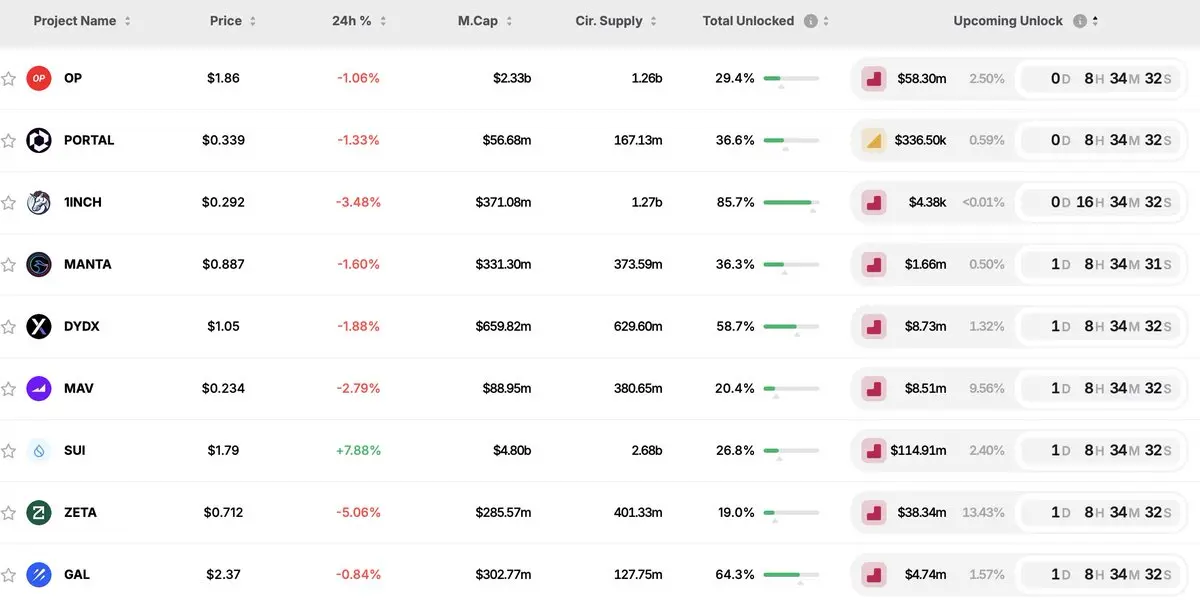Click the OP project logo icon
Viewport: 1200px width, 600px height.
(39, 78)
